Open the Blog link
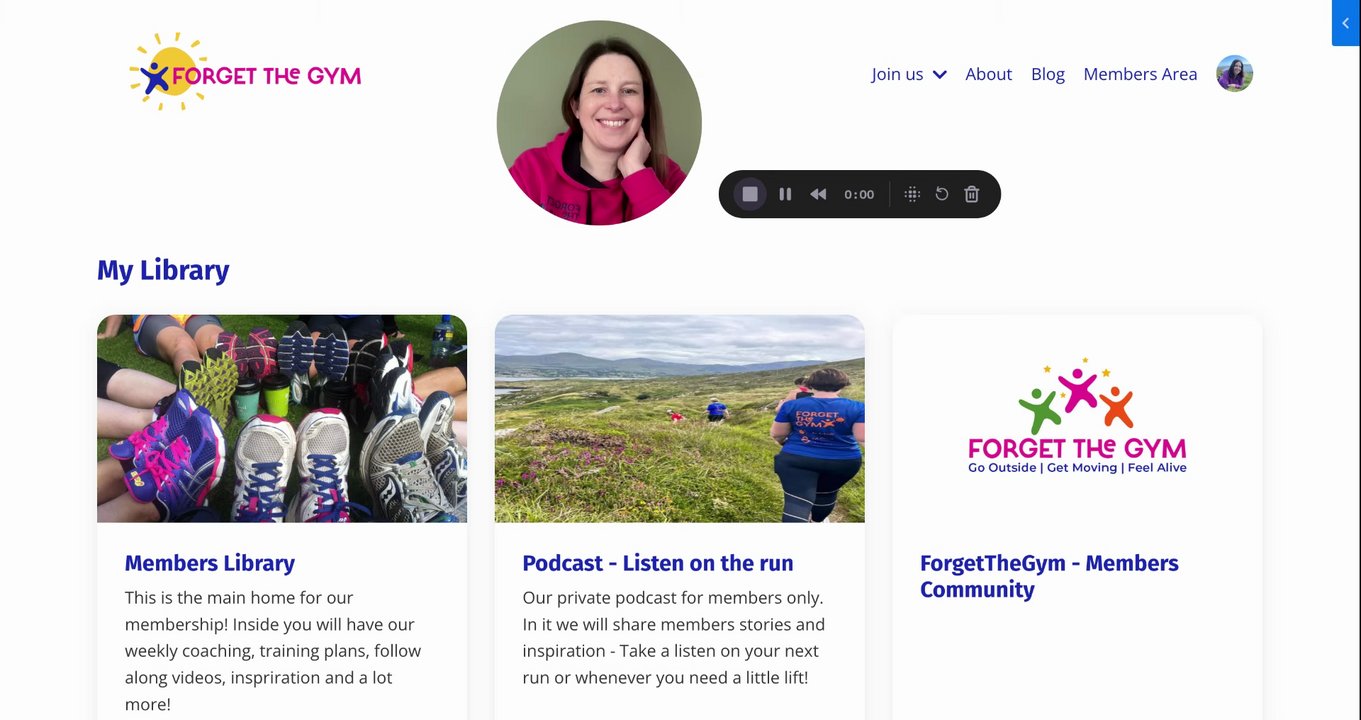This screenshot has width=1361, height=720. pyautogui.click(x=1047, y=74)
